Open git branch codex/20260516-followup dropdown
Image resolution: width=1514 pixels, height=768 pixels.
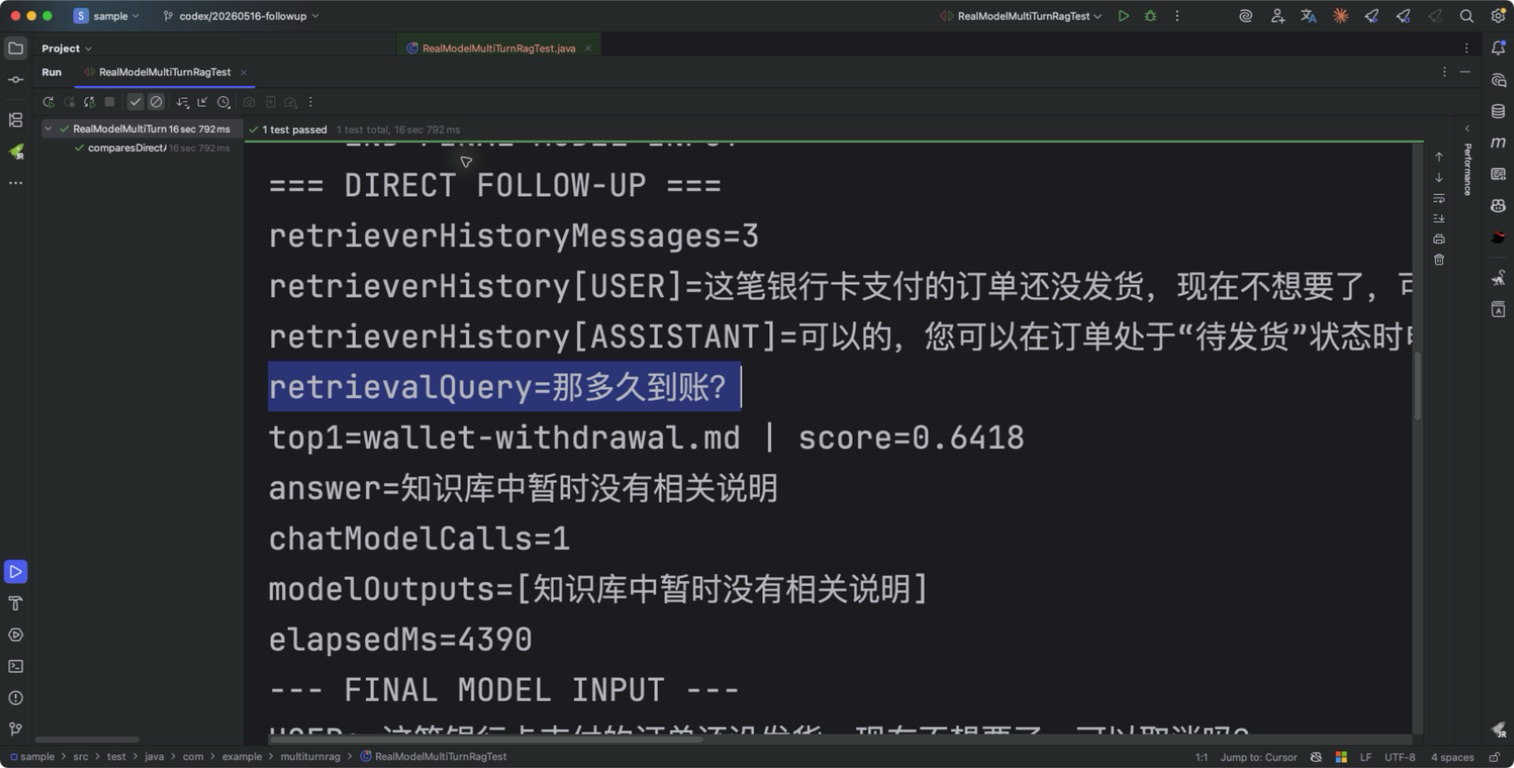click(241, 16)
